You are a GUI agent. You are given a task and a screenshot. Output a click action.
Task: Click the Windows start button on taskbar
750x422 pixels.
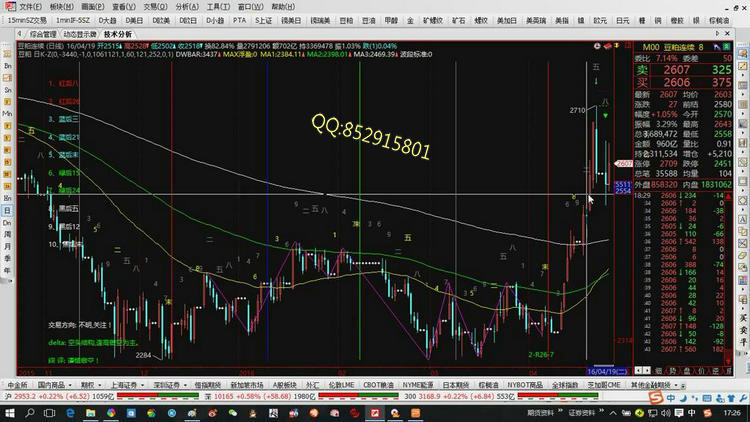pos(9,412)
